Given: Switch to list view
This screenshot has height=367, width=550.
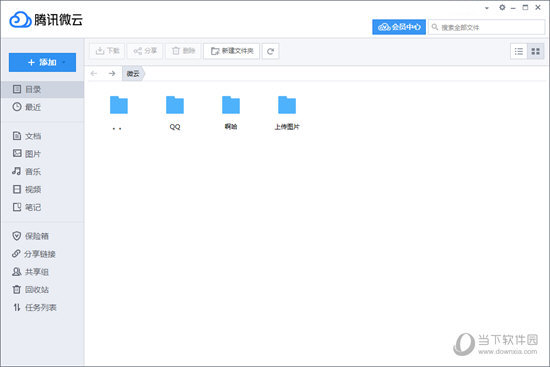Looking at the screenshot, I should pos(519,52).
